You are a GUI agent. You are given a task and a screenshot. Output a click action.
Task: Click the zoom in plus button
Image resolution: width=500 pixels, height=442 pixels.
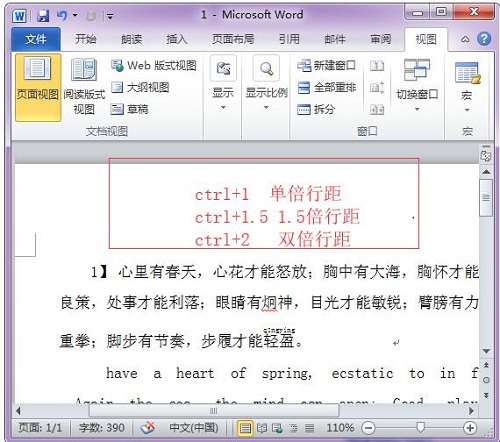[470, 428]
